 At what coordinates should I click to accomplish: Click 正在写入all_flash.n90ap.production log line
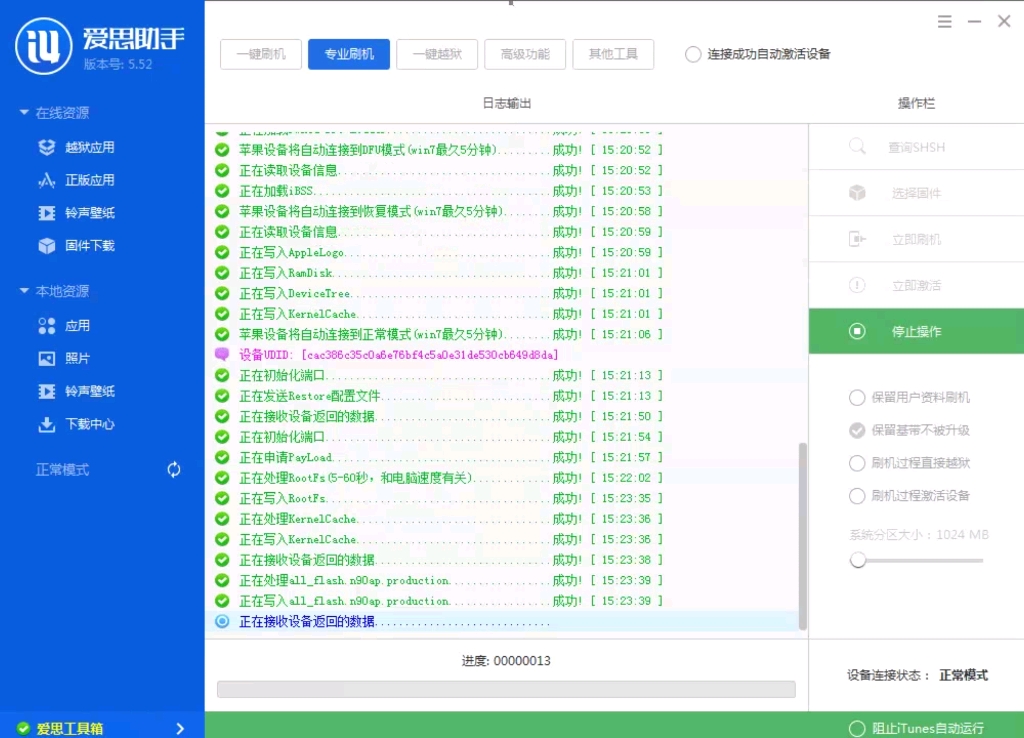pyautogui.click(x=451, y=601)
